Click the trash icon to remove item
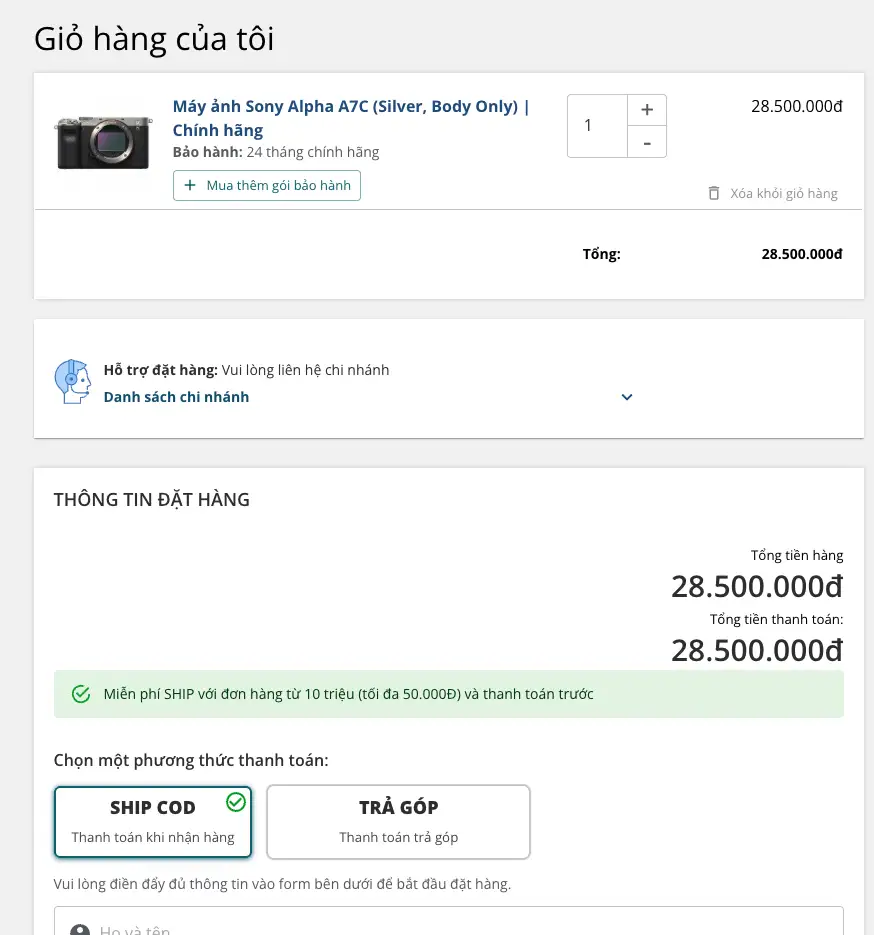 714,193
